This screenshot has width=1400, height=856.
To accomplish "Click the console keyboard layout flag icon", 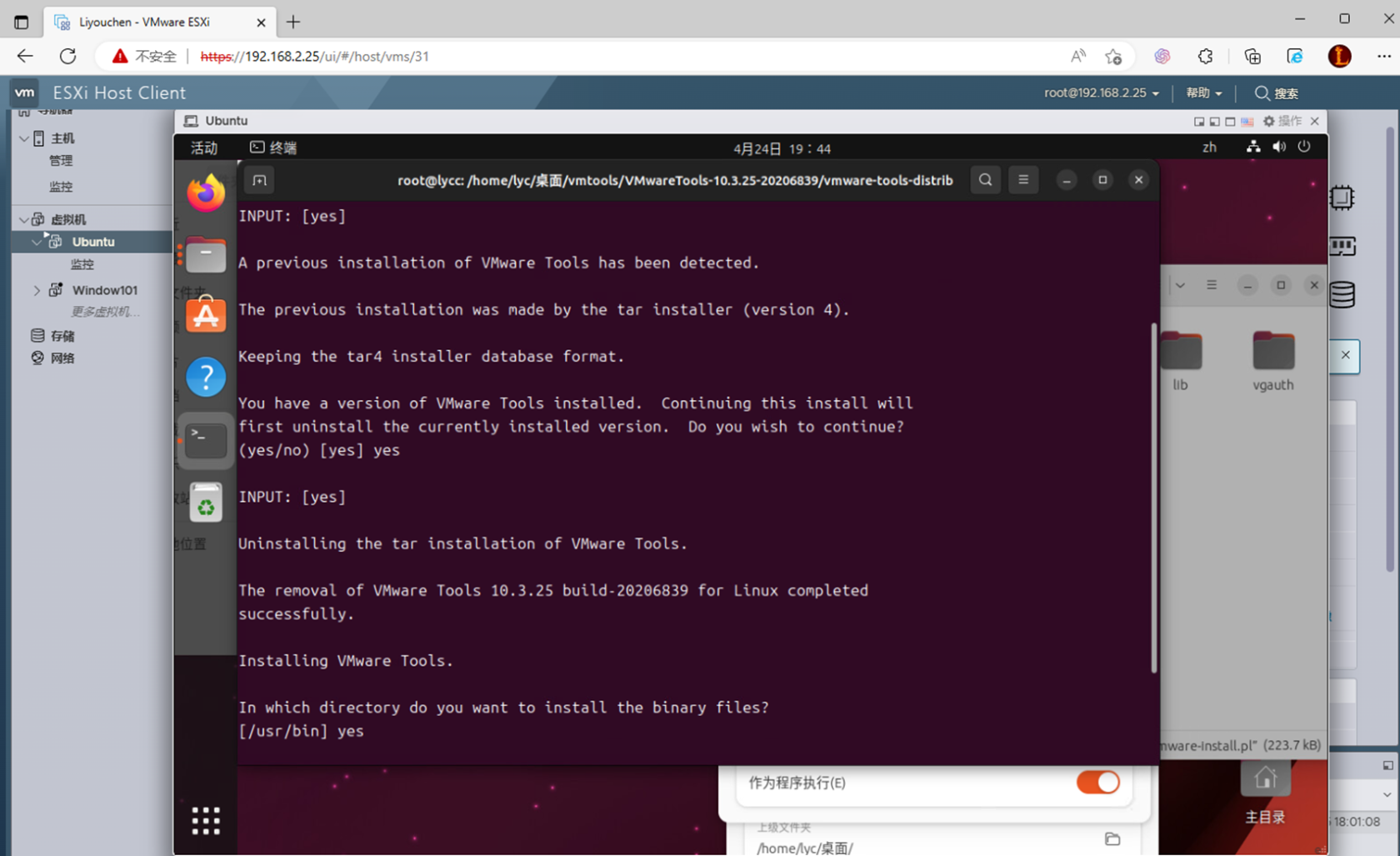I will 1247,122.
